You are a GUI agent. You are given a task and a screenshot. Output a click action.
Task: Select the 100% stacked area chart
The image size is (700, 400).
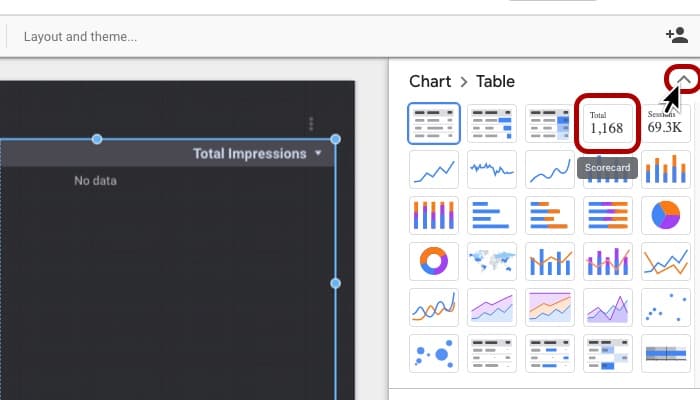(x=550, y=308)
